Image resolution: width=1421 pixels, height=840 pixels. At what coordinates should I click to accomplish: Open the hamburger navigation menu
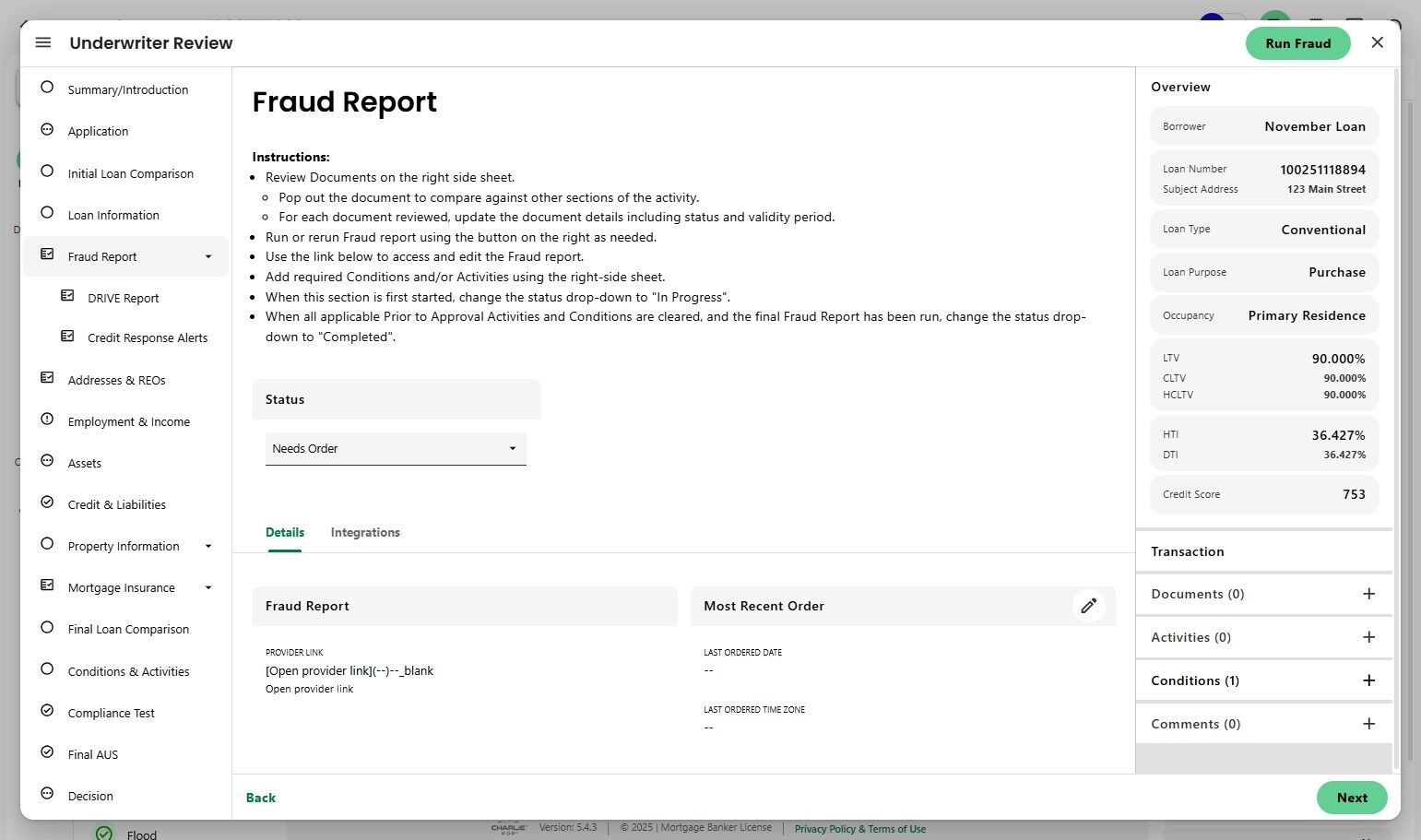click(43, 43)
